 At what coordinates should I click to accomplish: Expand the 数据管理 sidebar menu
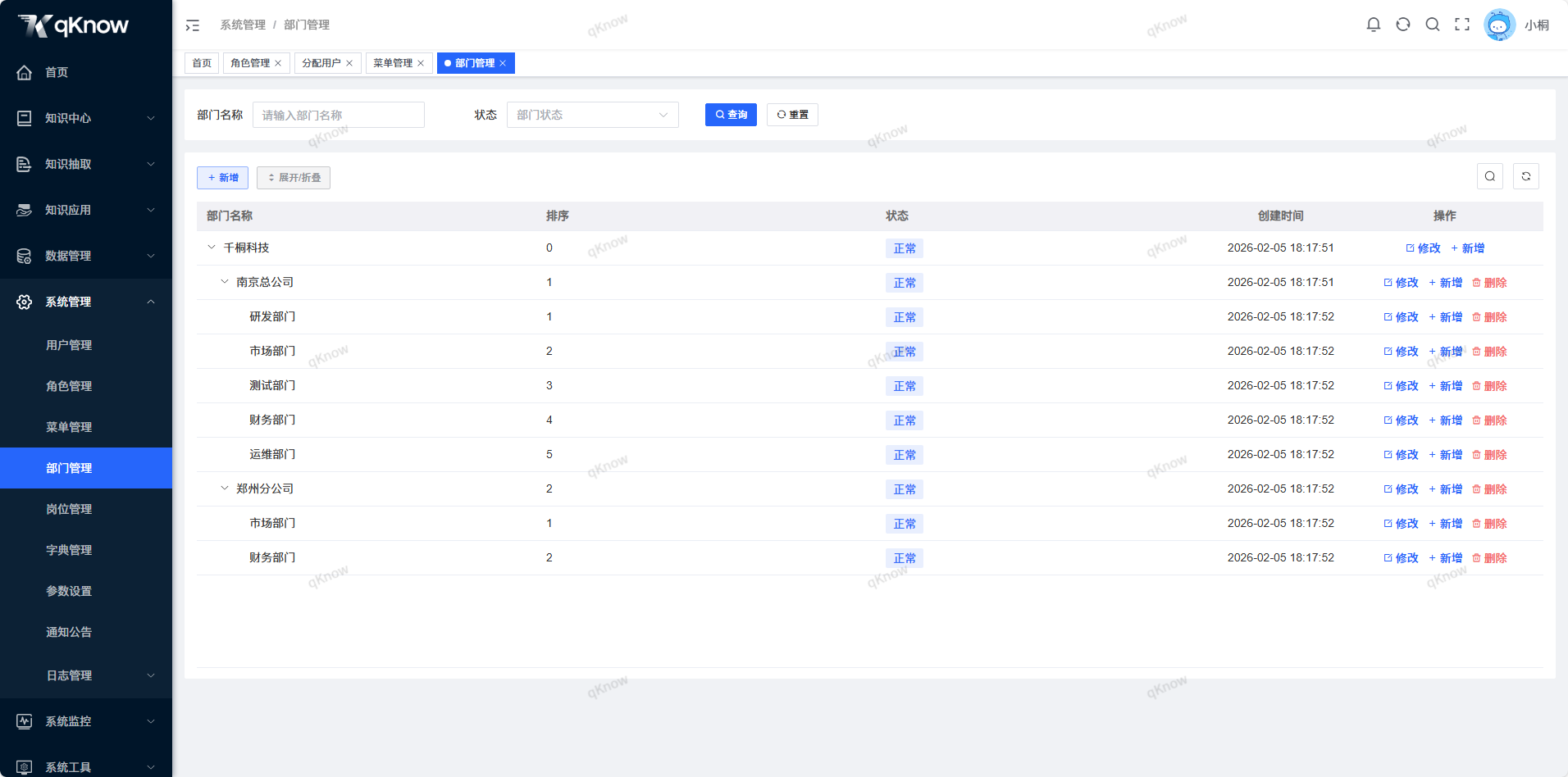coord(151,256)
